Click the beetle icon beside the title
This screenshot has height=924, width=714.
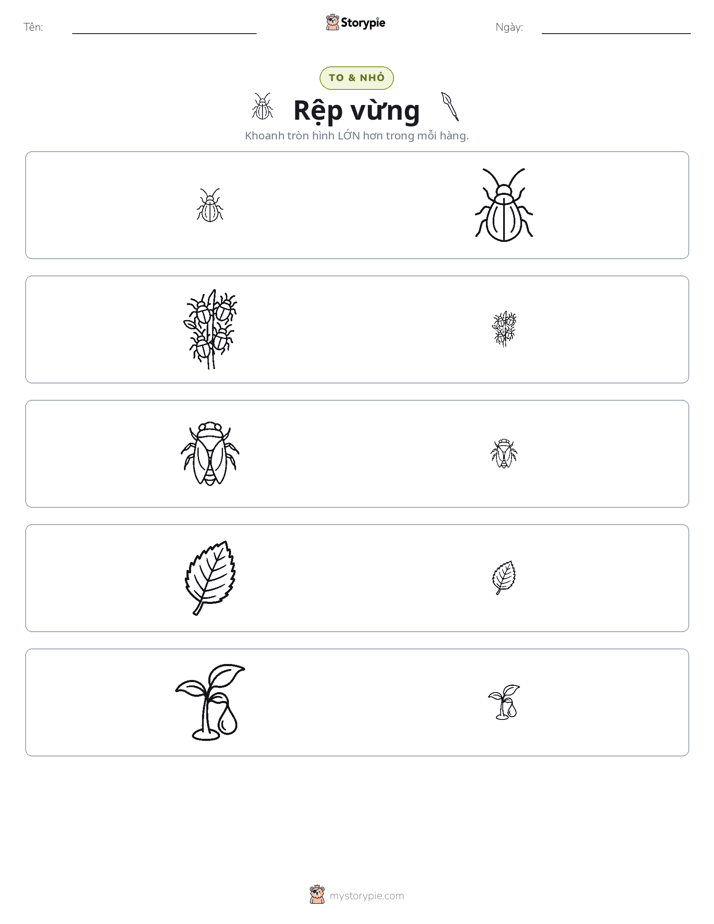pyautogui.click(x=262, y=107)
